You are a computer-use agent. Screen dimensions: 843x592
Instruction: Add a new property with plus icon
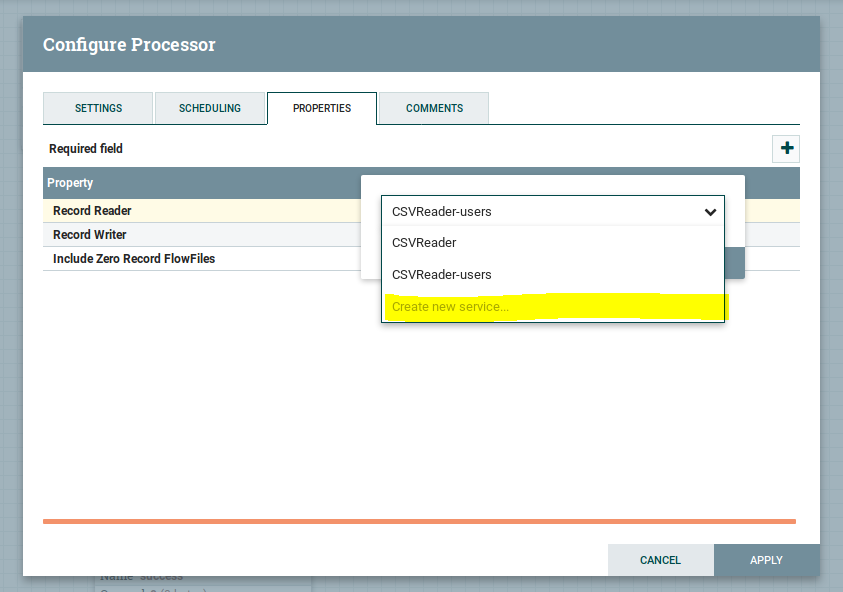pos(786,148)
